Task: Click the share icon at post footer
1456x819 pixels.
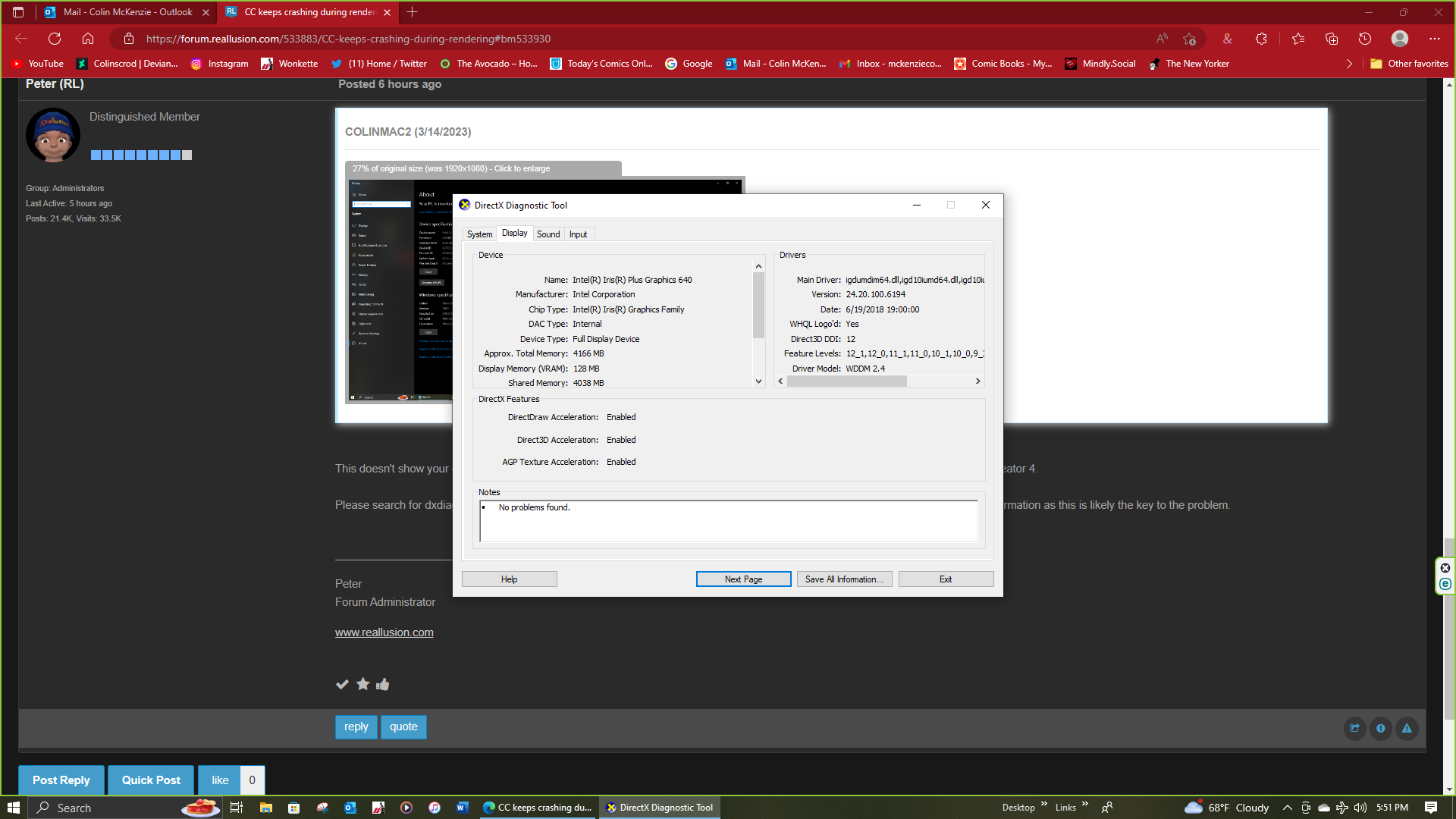Action: pos(1354,729)
